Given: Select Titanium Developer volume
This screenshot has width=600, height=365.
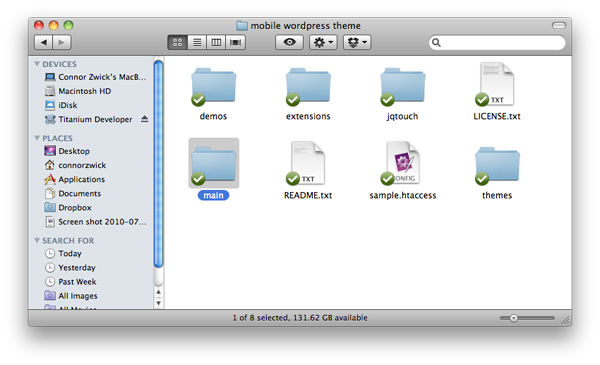Looking at the screenshot, I should point(89,119).
